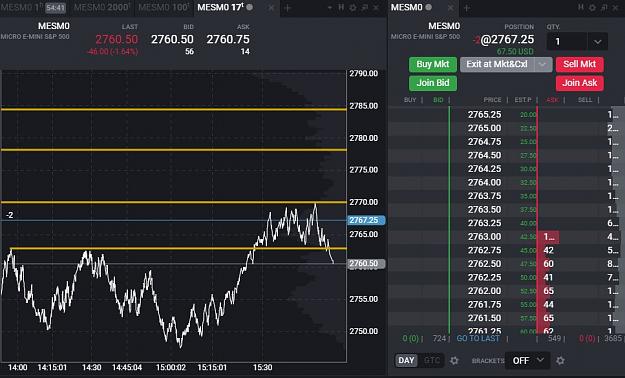The width and height of the screenshot is (625, 378).
Task: Click the Join Ask button
Action: click(580, 83)
